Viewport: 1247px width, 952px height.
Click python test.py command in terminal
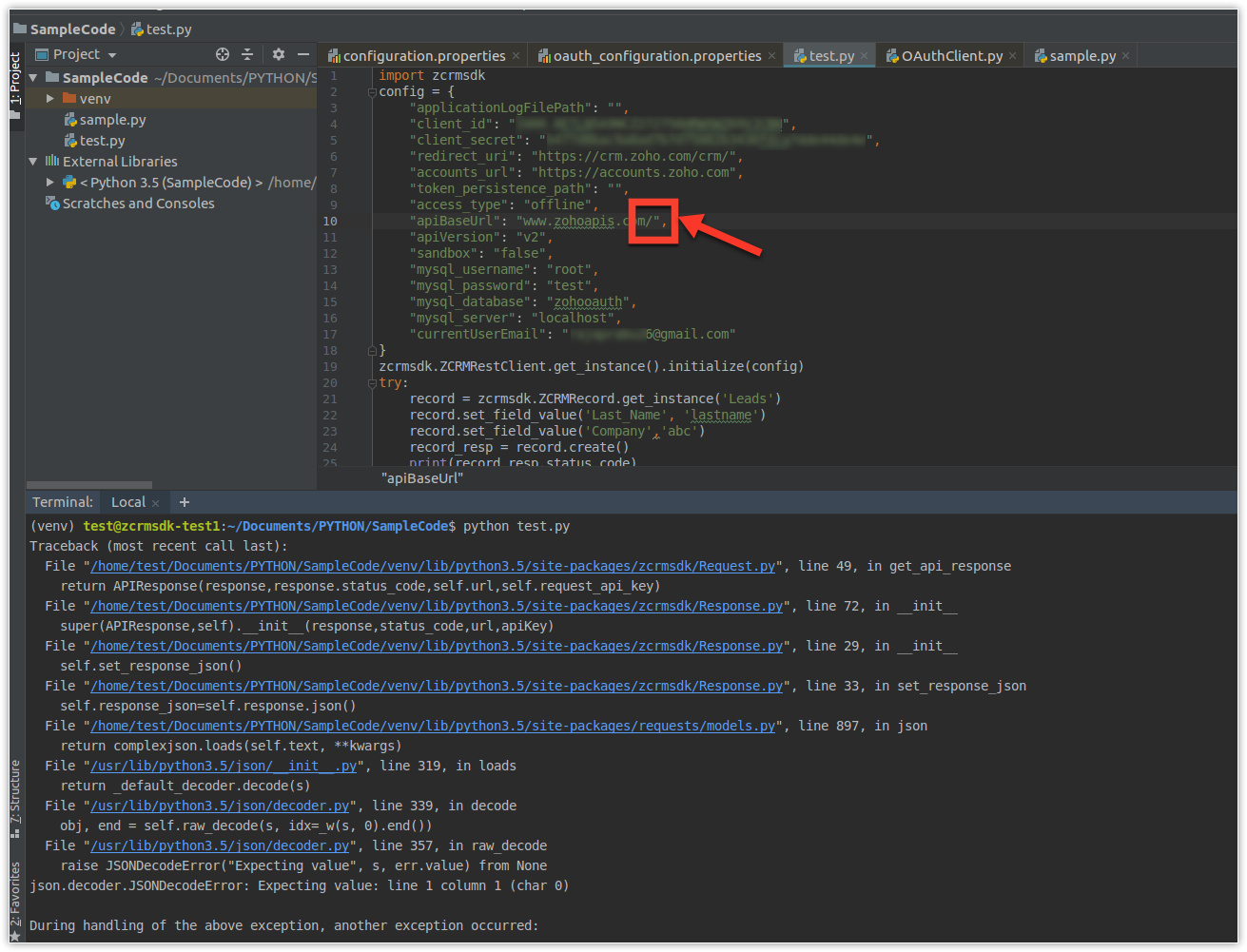[x=516, y=526]
